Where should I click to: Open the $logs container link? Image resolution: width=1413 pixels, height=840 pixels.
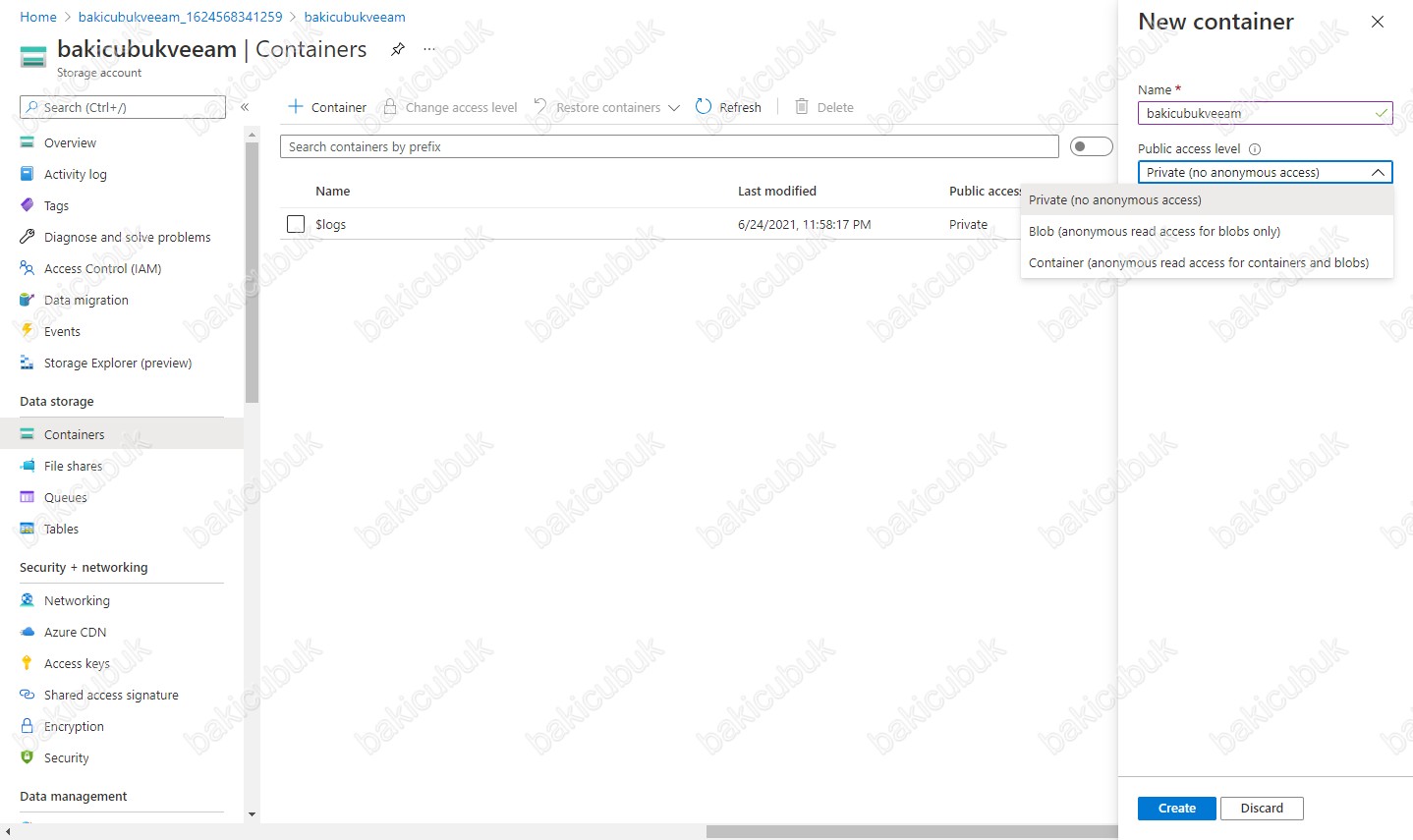pos(330,224)
